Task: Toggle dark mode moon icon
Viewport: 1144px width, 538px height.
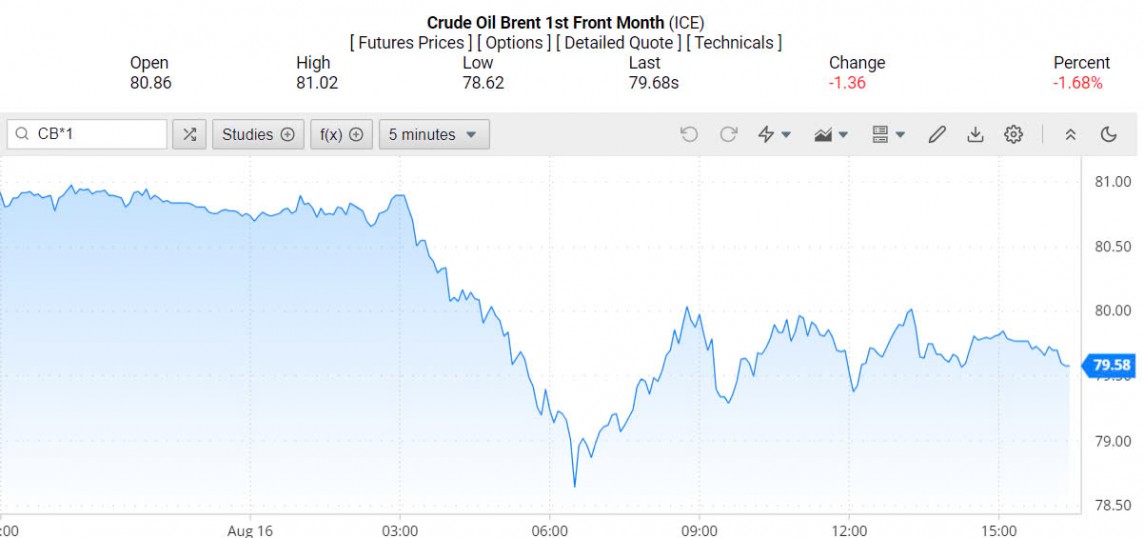Action: click(x=1108, y=134)
